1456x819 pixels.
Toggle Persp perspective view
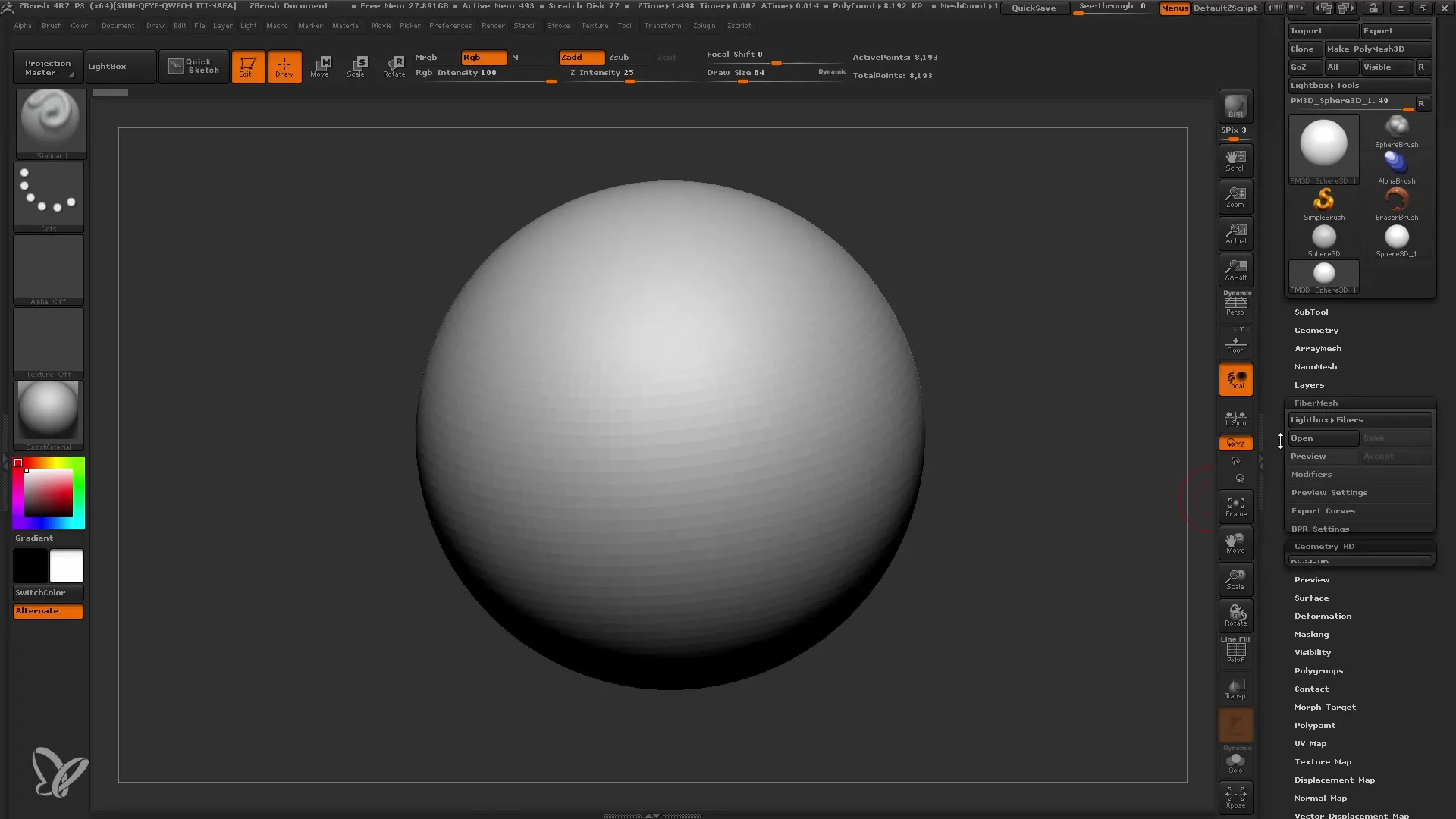click(x=1235, y=305)
